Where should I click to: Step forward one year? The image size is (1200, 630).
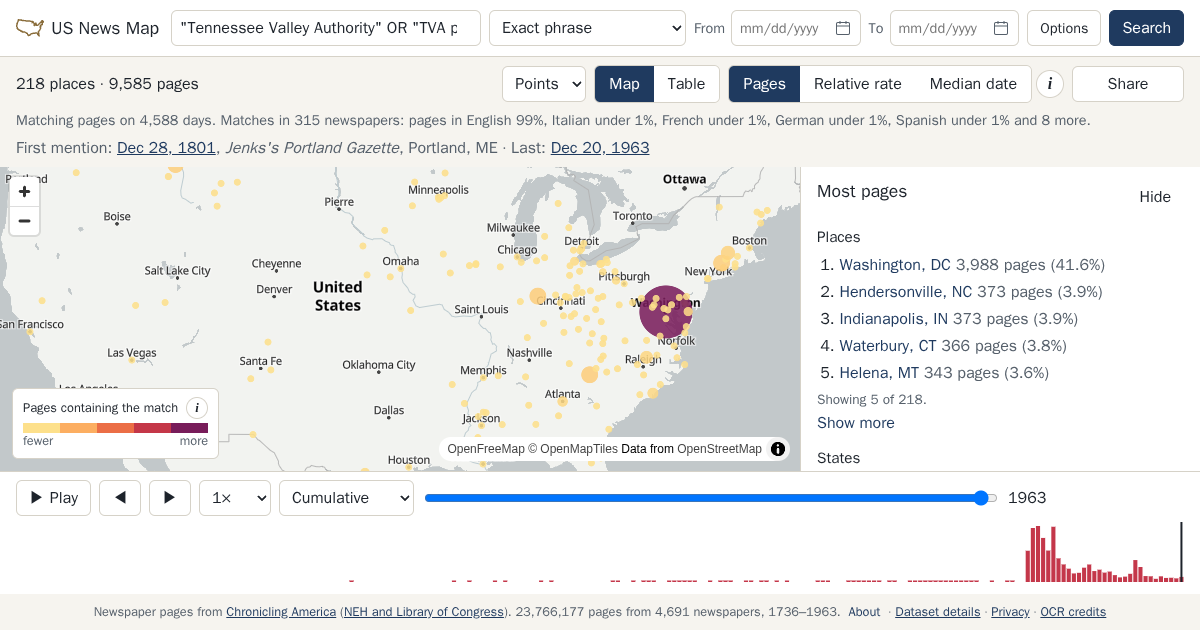point(170,498)
